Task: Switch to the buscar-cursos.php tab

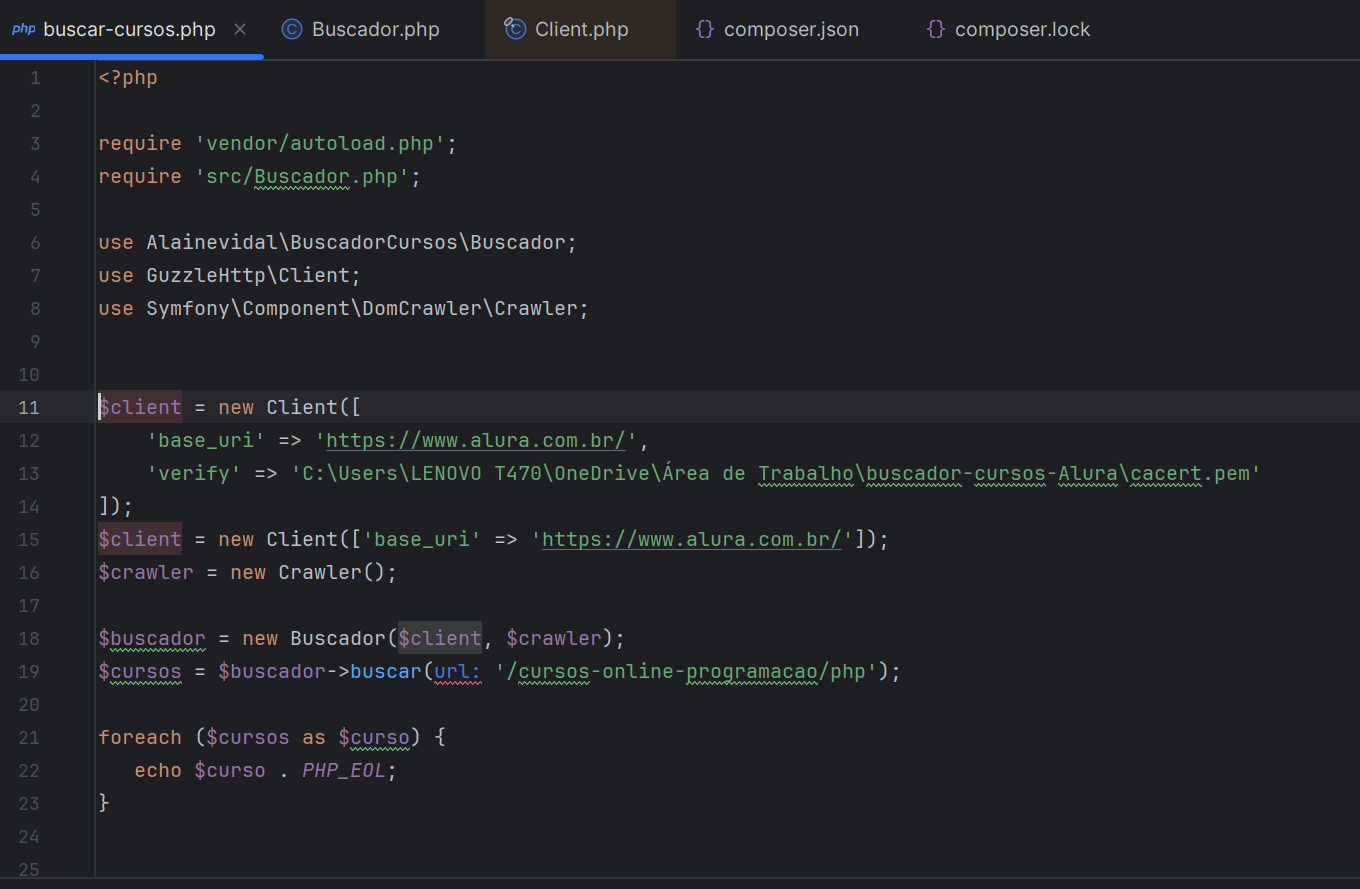Action: (130, 29)
